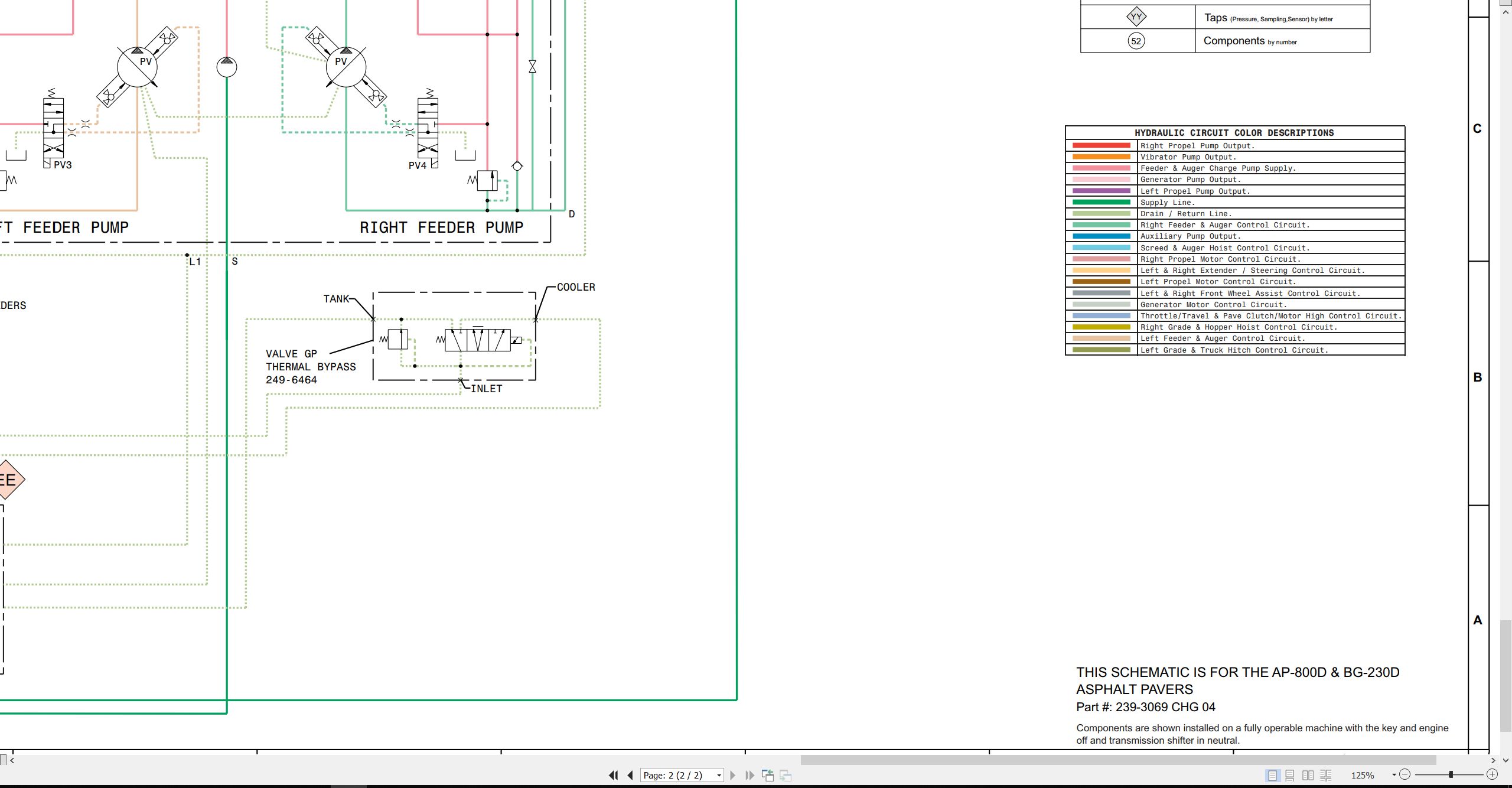Click the left feeder pump PV symbol
The height and width of the screenshot is (788, 1512).
tap(137, 67)
